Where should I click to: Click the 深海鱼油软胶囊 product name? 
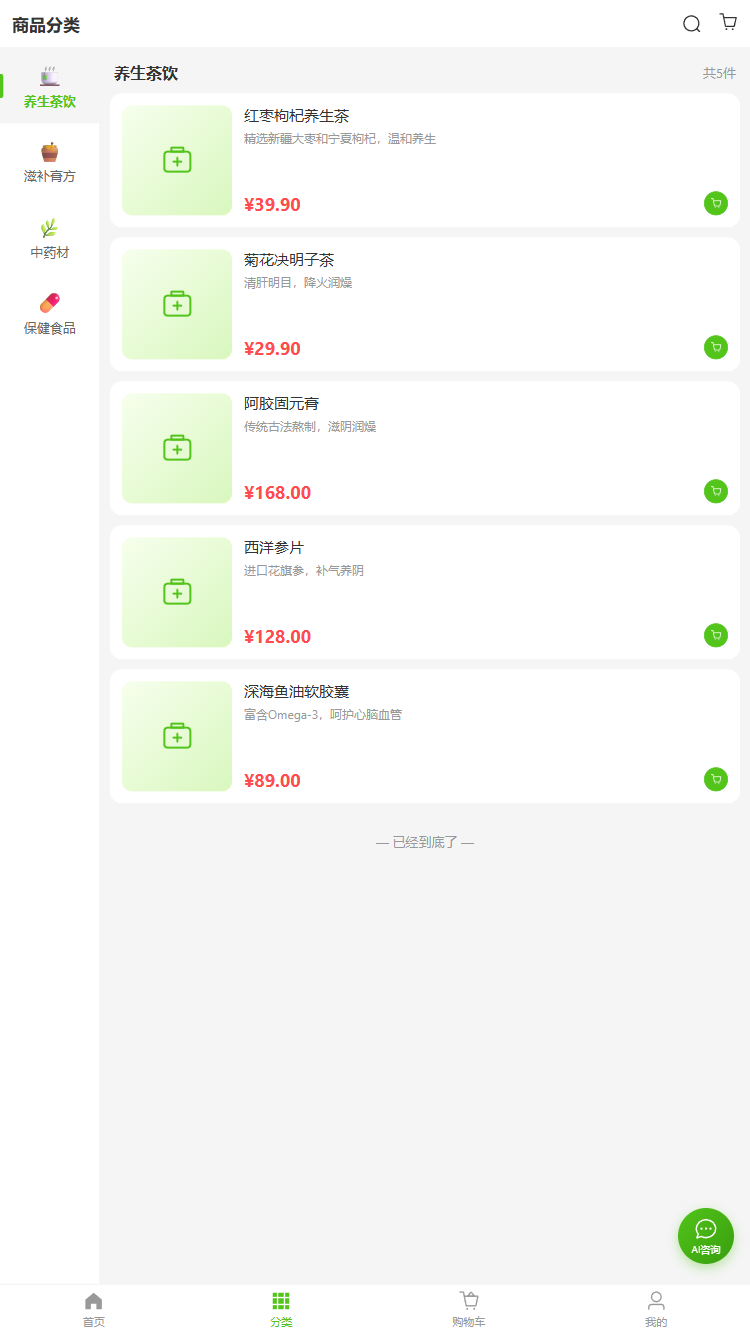(296, 692)
